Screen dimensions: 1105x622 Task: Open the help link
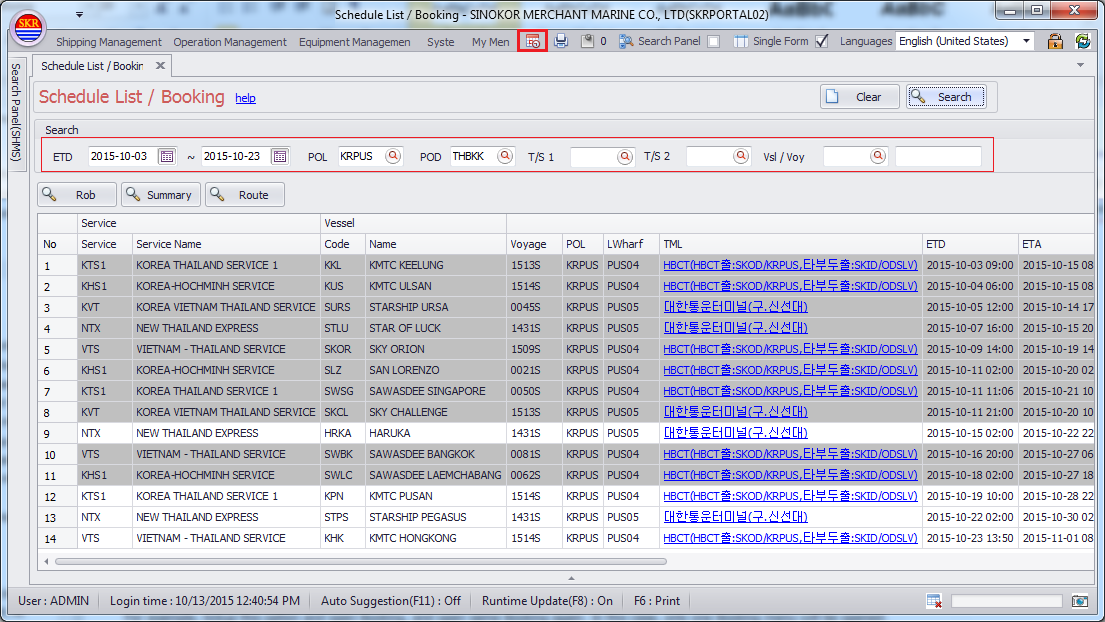(245, 98)
